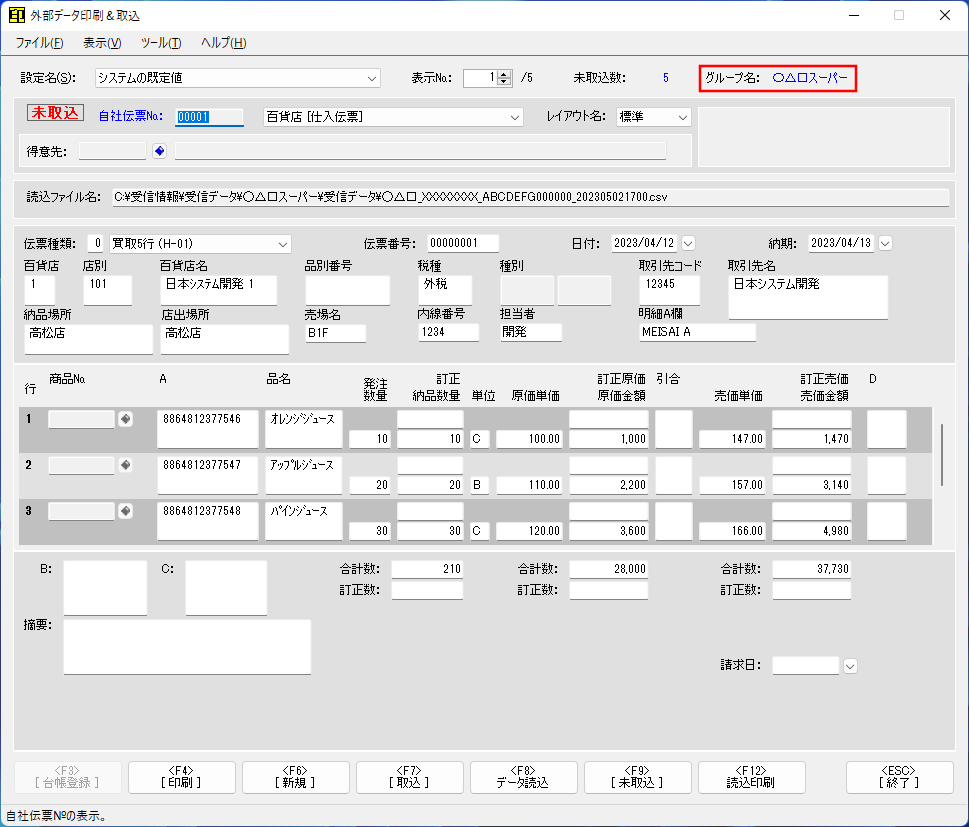Click the <F6> [新規] button
Screen dimensions: 969x827
point(295,777)
